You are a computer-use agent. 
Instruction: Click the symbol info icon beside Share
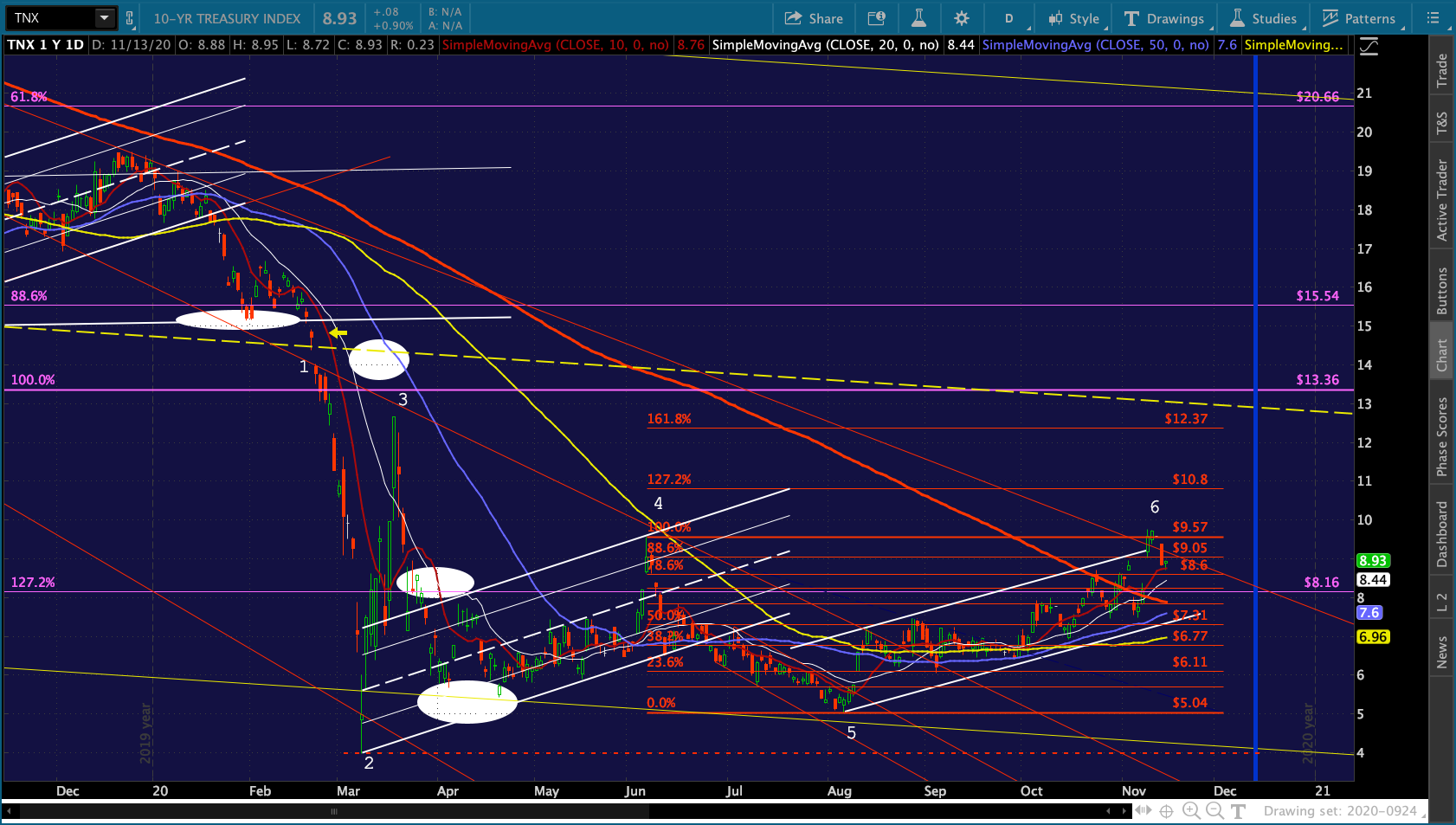[877, 18]
